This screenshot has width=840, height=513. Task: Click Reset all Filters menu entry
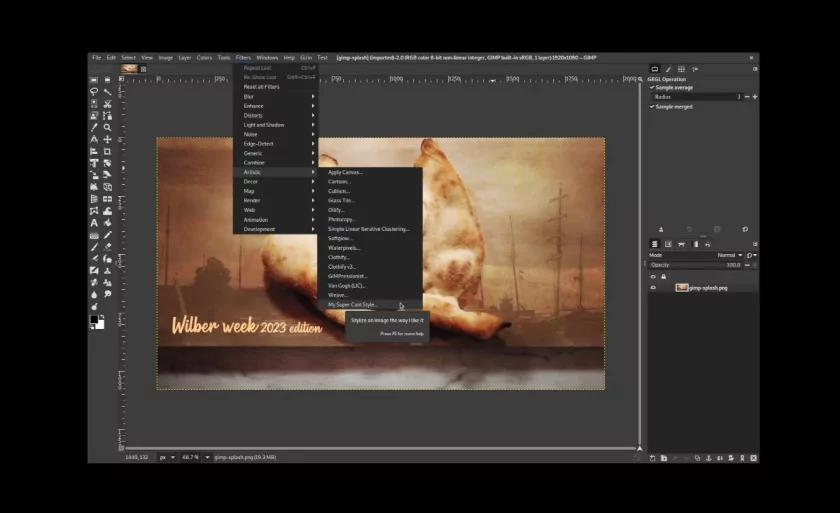click(x=262, y=87)
